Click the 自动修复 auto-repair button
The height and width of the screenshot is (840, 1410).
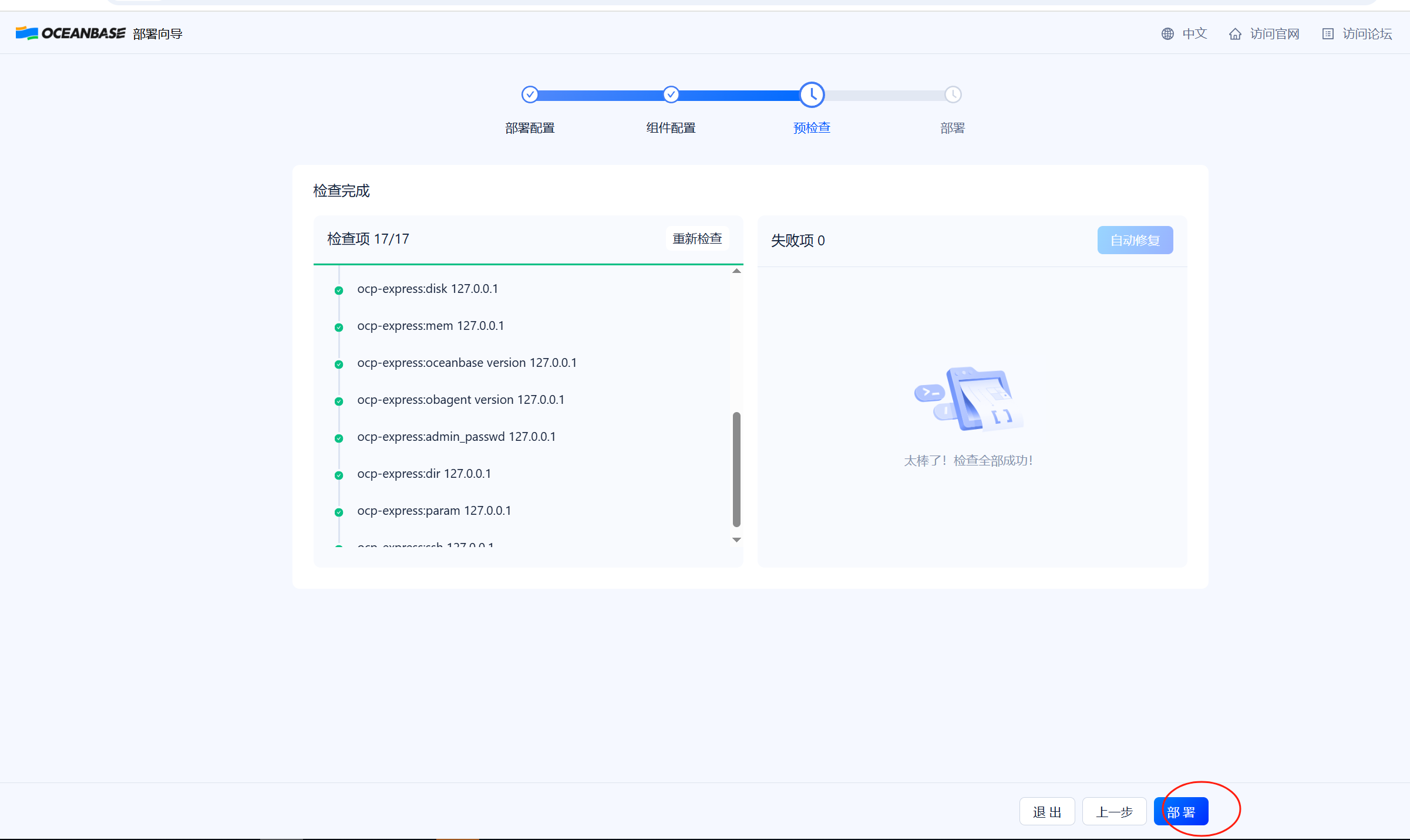click(x=1135, y=239)
